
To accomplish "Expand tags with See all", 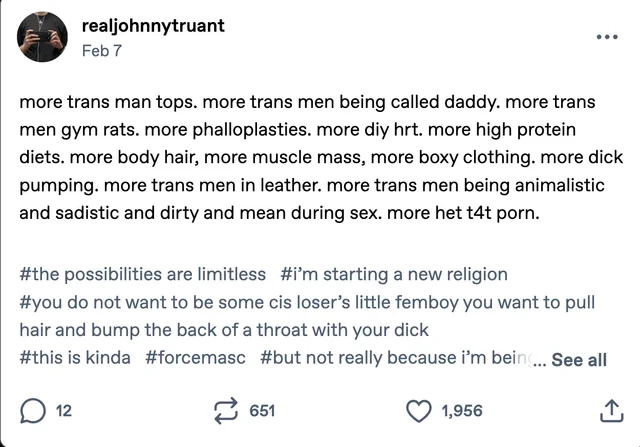I will [579, 360].
